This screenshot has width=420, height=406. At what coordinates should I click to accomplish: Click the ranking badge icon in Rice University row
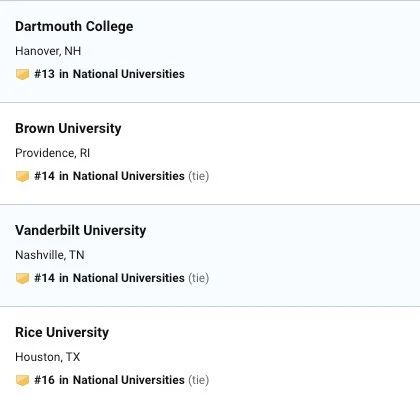pyautogui.click(x=22, y=380)
